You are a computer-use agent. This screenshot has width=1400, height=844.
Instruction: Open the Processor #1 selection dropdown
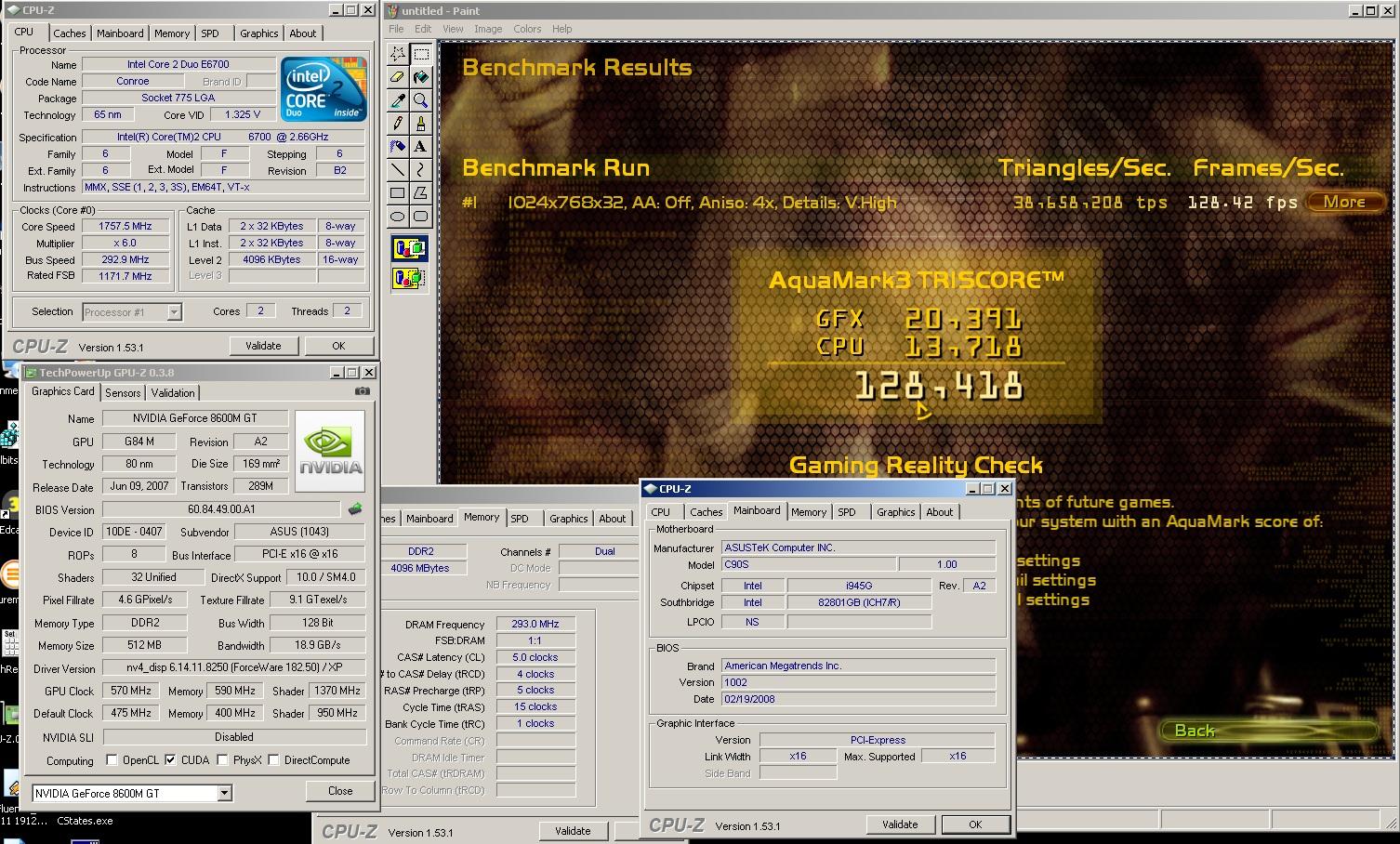point(174,312)
